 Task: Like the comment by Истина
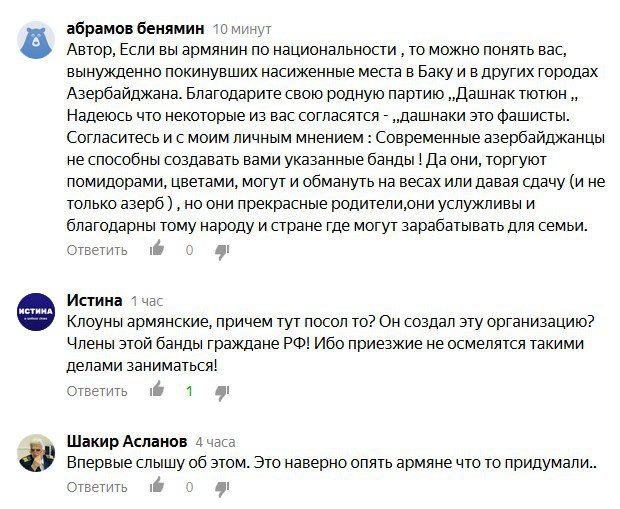(157, 391)
